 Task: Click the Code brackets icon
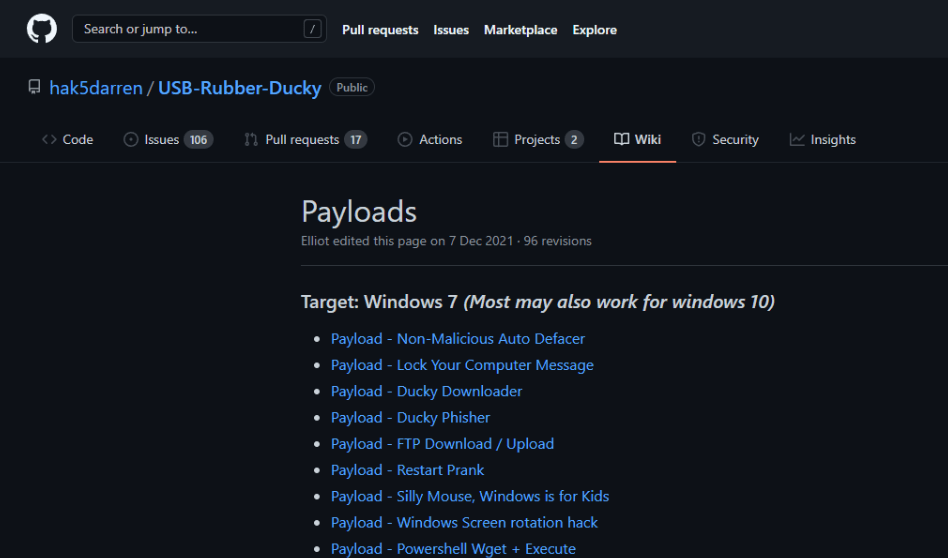click(49, 140)
